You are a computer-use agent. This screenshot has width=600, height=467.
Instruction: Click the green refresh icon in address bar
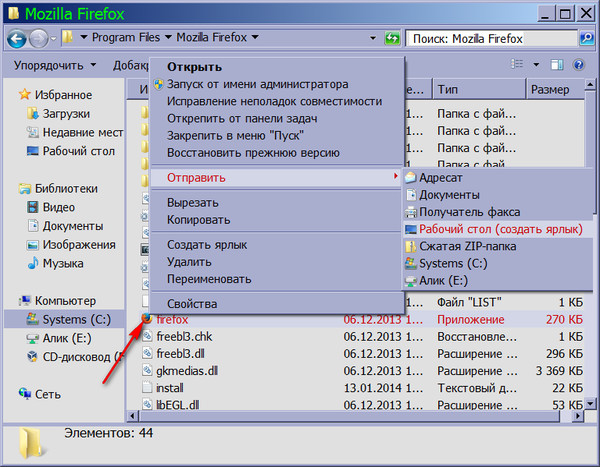point(392,38)
